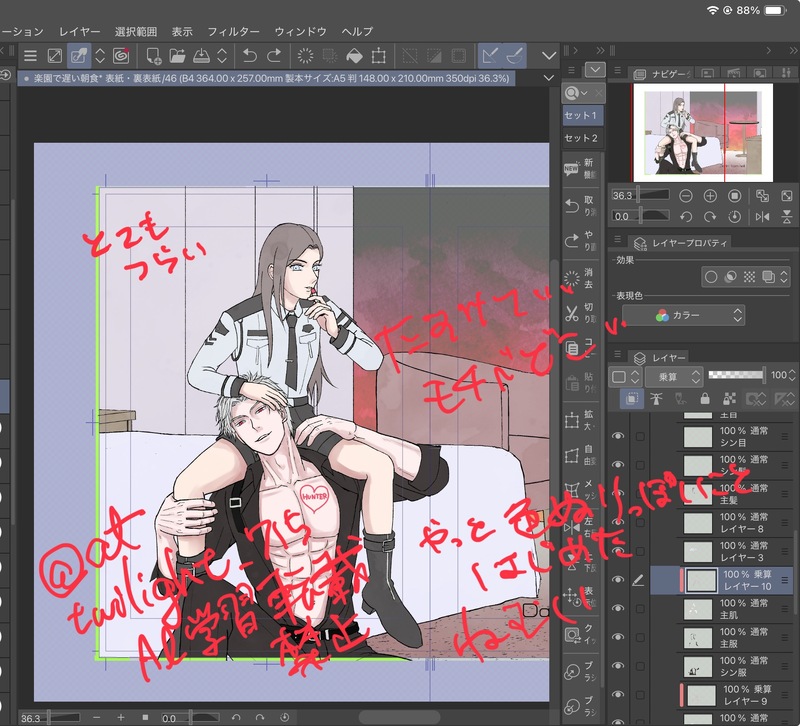Click the Save icon in command bar
The image size is (800, 726).
[x=202, y=55]
